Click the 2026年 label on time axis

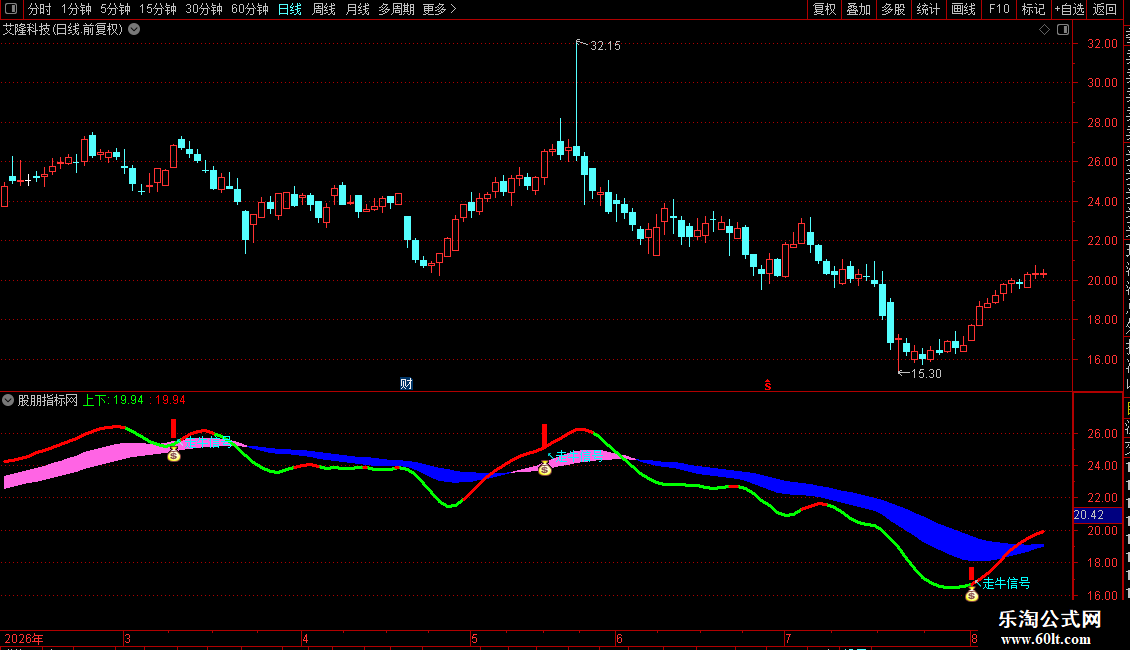pyautogui.click(x=24, y=638)
